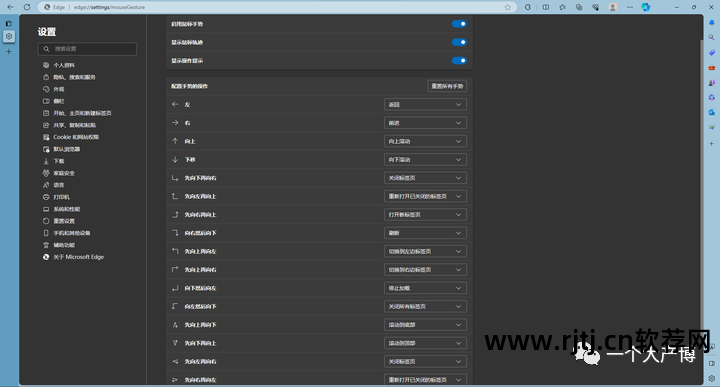The height and width of the screenshot is (387, 720).
Task: Expand the 向上 gesture action dropdown
Action: [425, 141]
